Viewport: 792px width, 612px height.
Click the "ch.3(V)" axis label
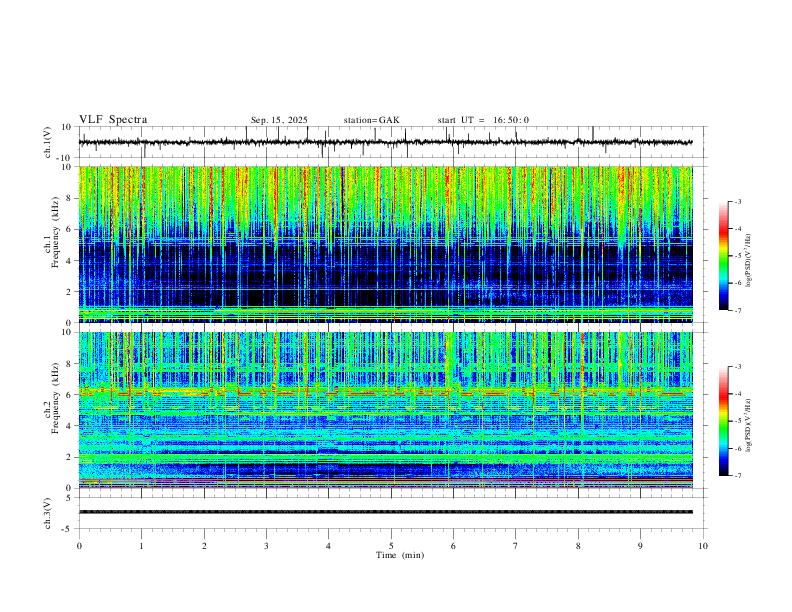(x=48, y=513)
